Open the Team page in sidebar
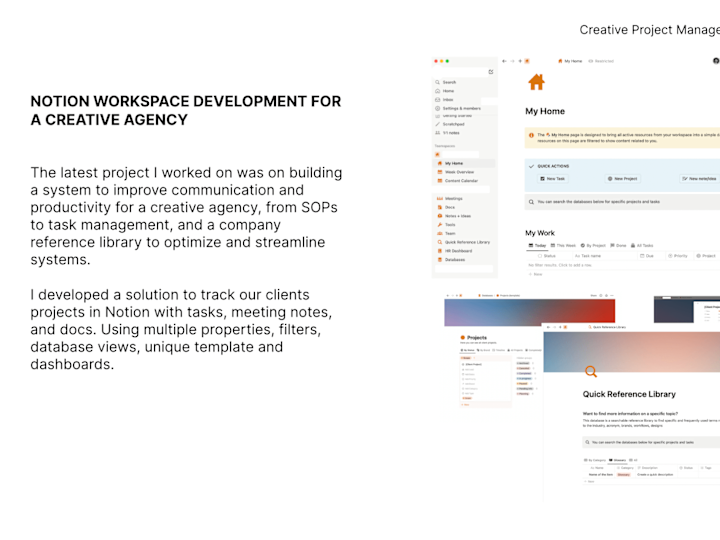 (x=446, y=233)
